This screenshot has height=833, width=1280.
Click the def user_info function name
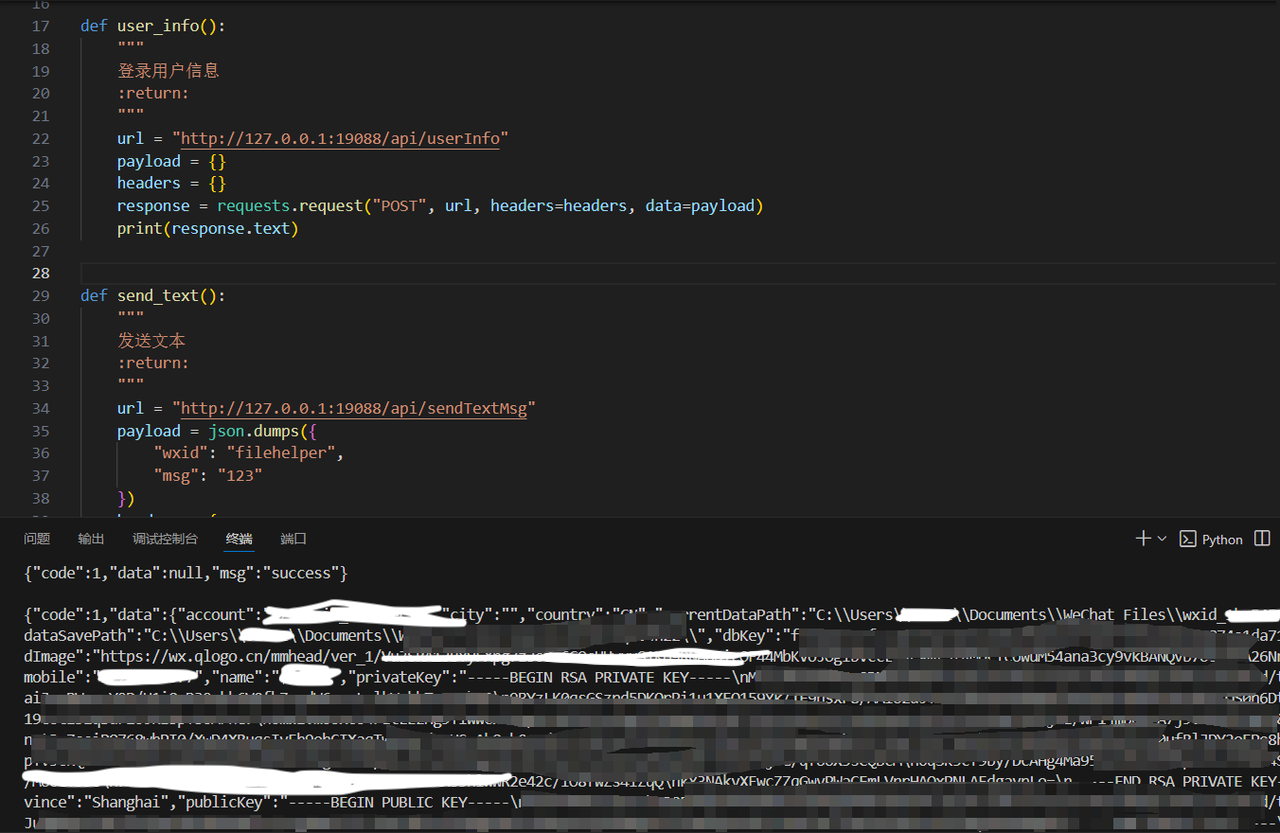pyautogui.click(x=159, y=26)
